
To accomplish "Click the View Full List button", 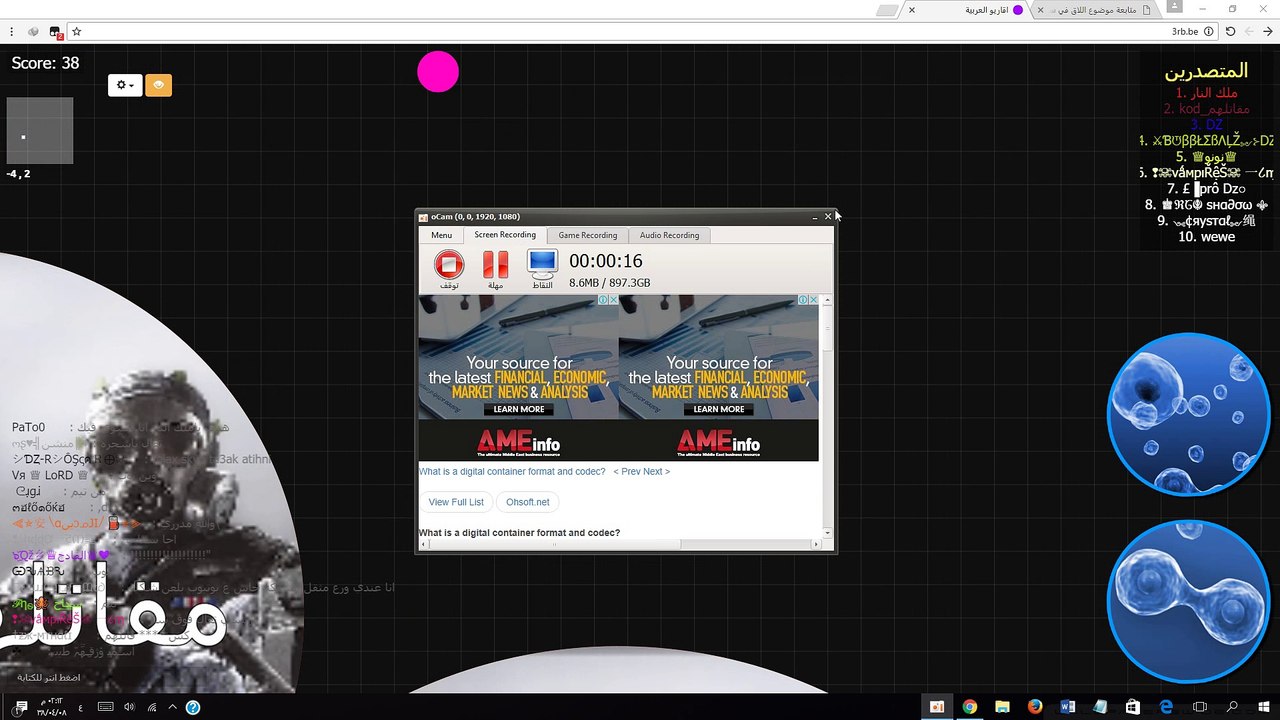I will pos(456,502).
